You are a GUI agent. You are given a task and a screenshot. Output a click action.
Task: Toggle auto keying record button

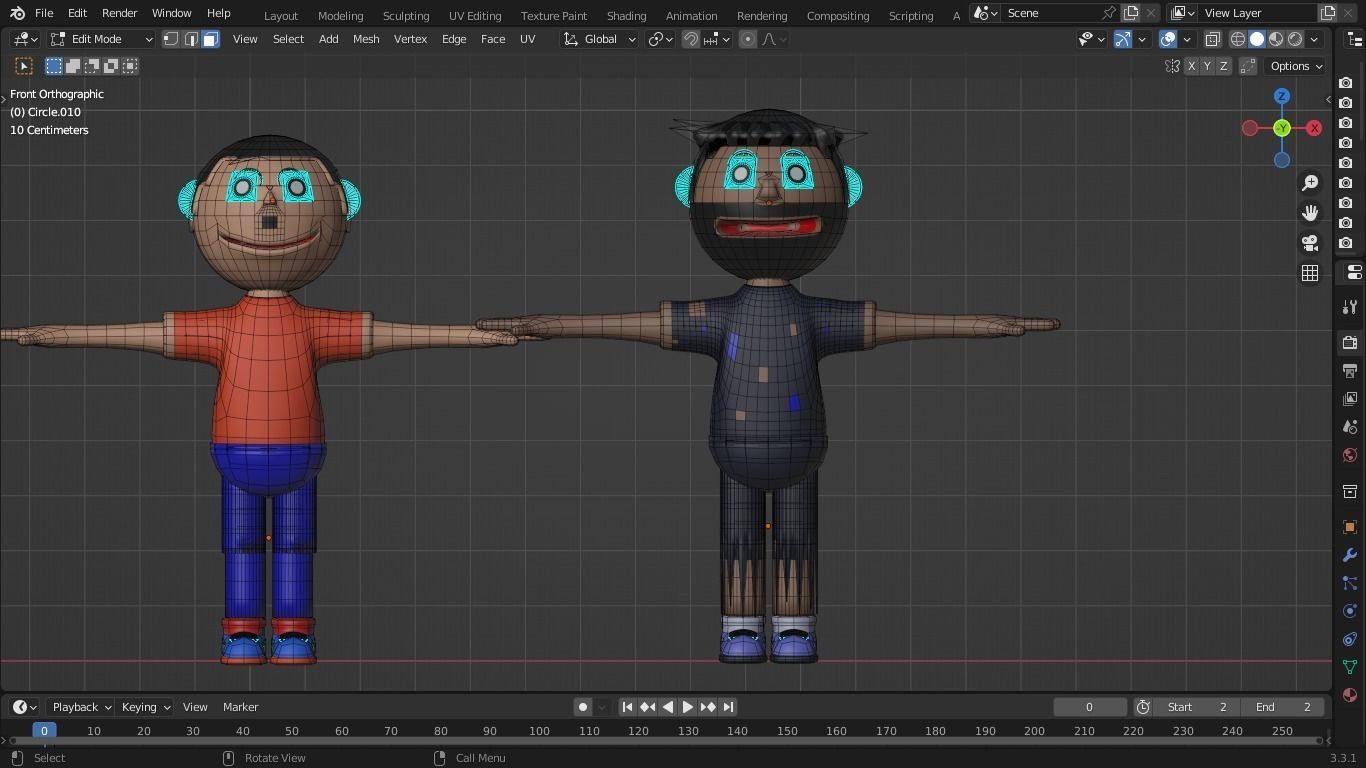coord(583,707)
